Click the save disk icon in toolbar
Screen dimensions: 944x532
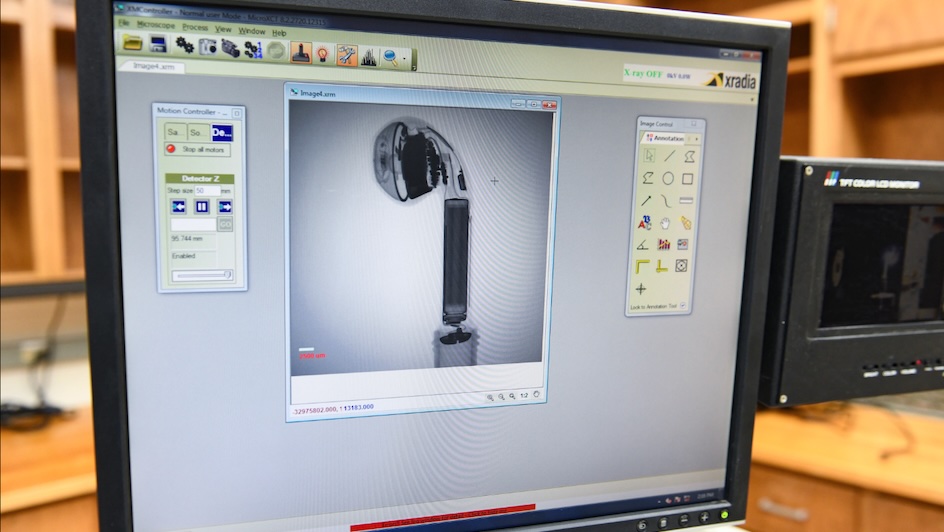point(158,44)
